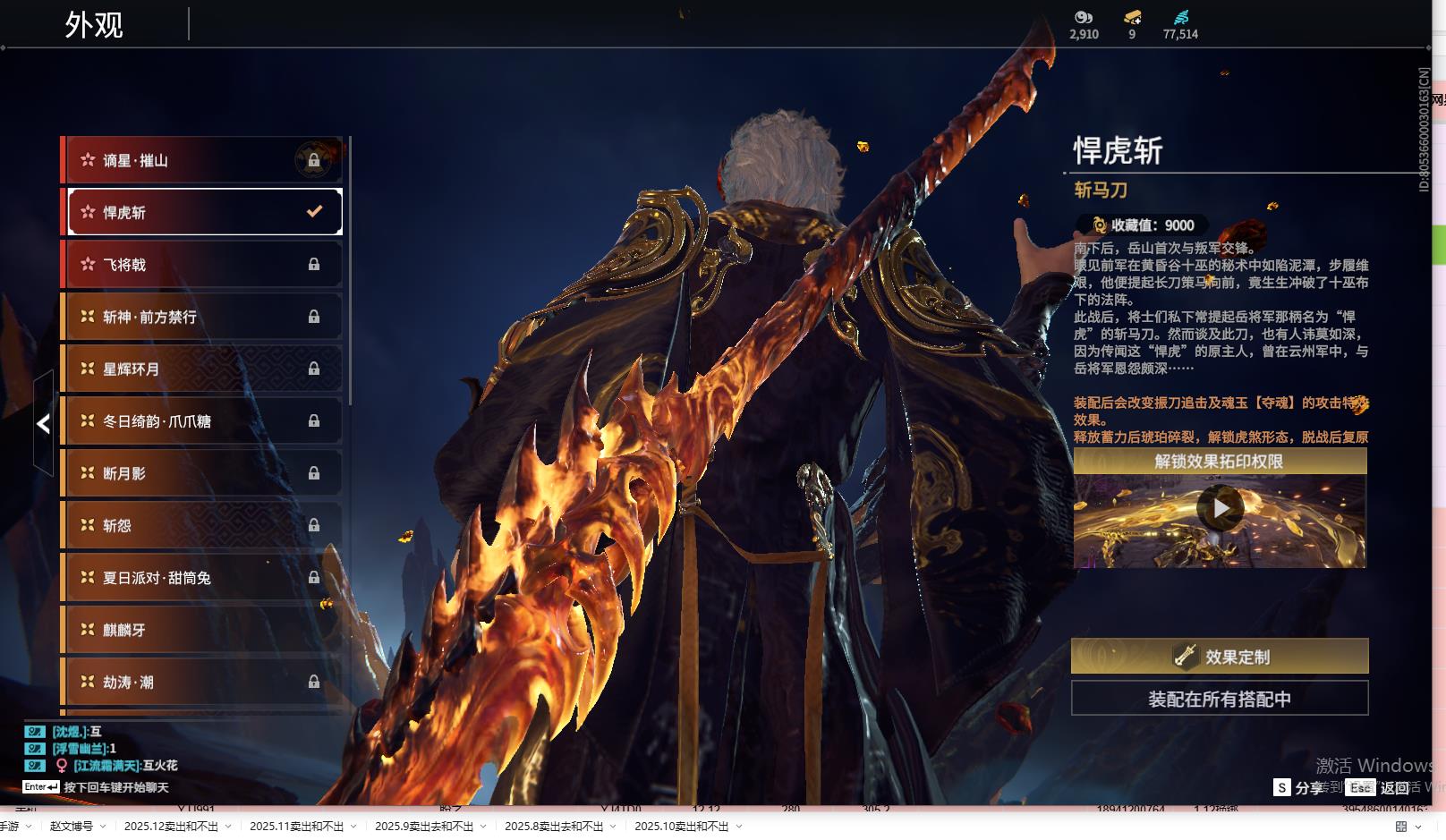
Task: Play the effect preview video
Action: tap(1220, 508)
